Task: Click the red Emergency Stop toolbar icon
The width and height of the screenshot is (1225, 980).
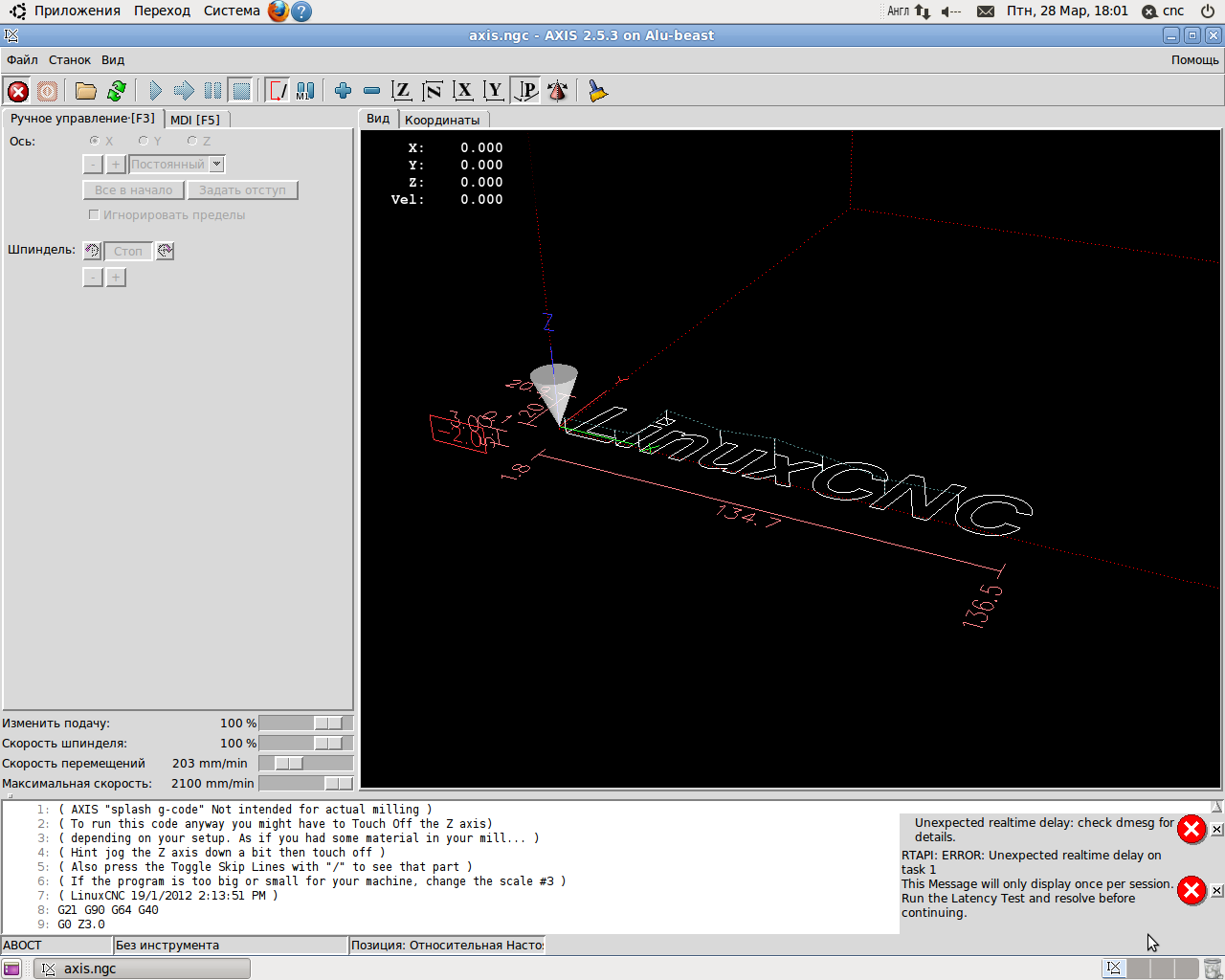Action: (18, 91)
